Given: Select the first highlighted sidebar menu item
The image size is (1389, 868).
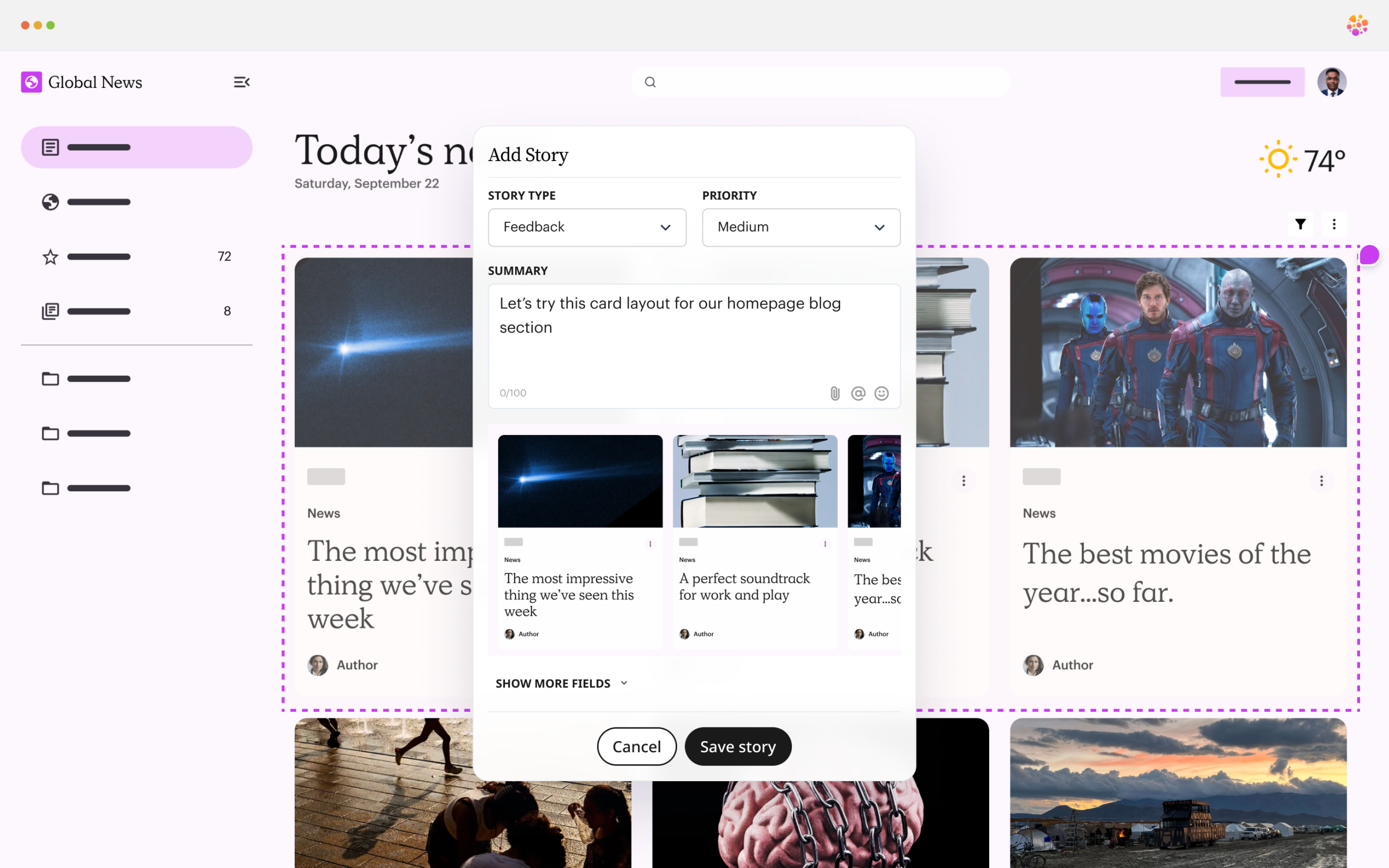Looking at the screenshot, I should [137, 147].
